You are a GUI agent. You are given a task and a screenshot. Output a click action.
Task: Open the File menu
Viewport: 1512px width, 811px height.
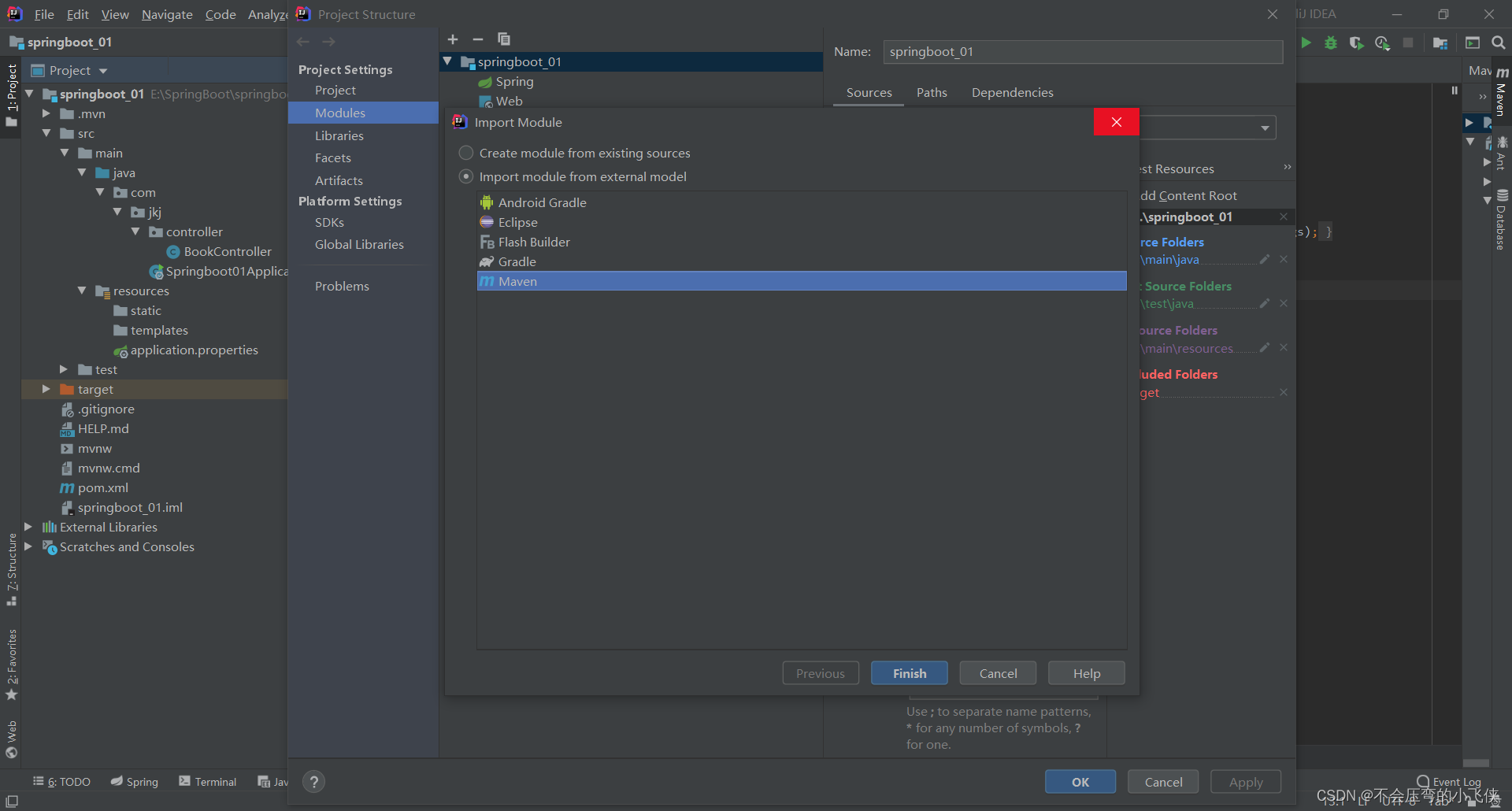pos(44,14)
